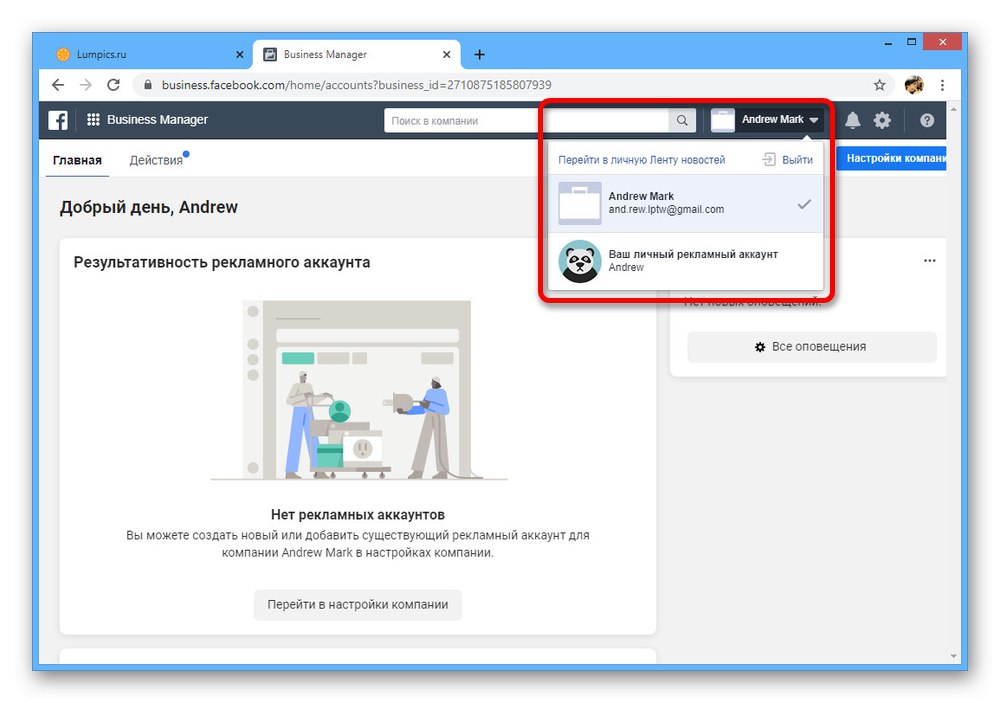Click the checkmark beside Andrew Mark account
The height and width of the screenshot is (703, 1000).
click(804, 204)
